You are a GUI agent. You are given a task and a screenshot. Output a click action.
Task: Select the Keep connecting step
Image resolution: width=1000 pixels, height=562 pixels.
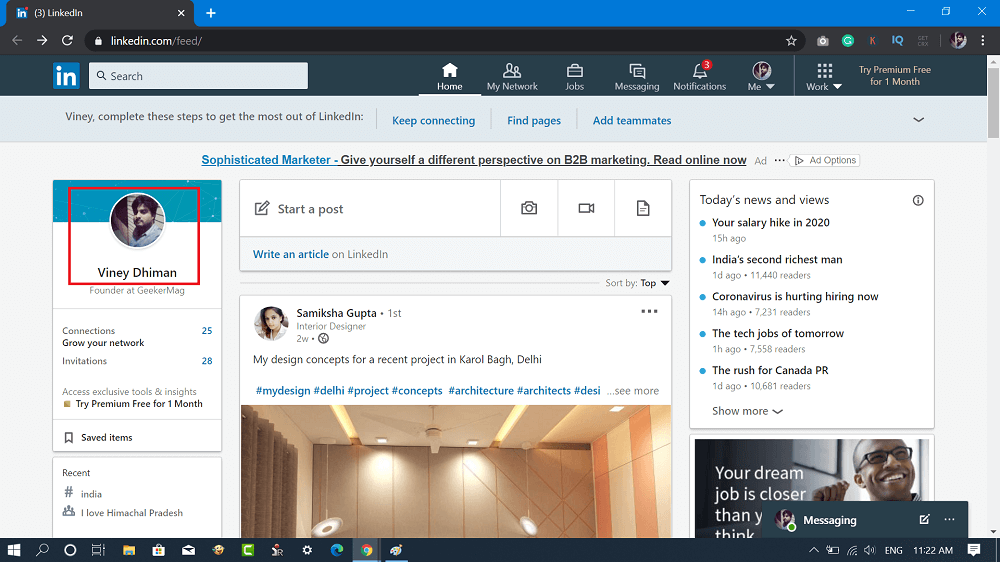point(433,121)
